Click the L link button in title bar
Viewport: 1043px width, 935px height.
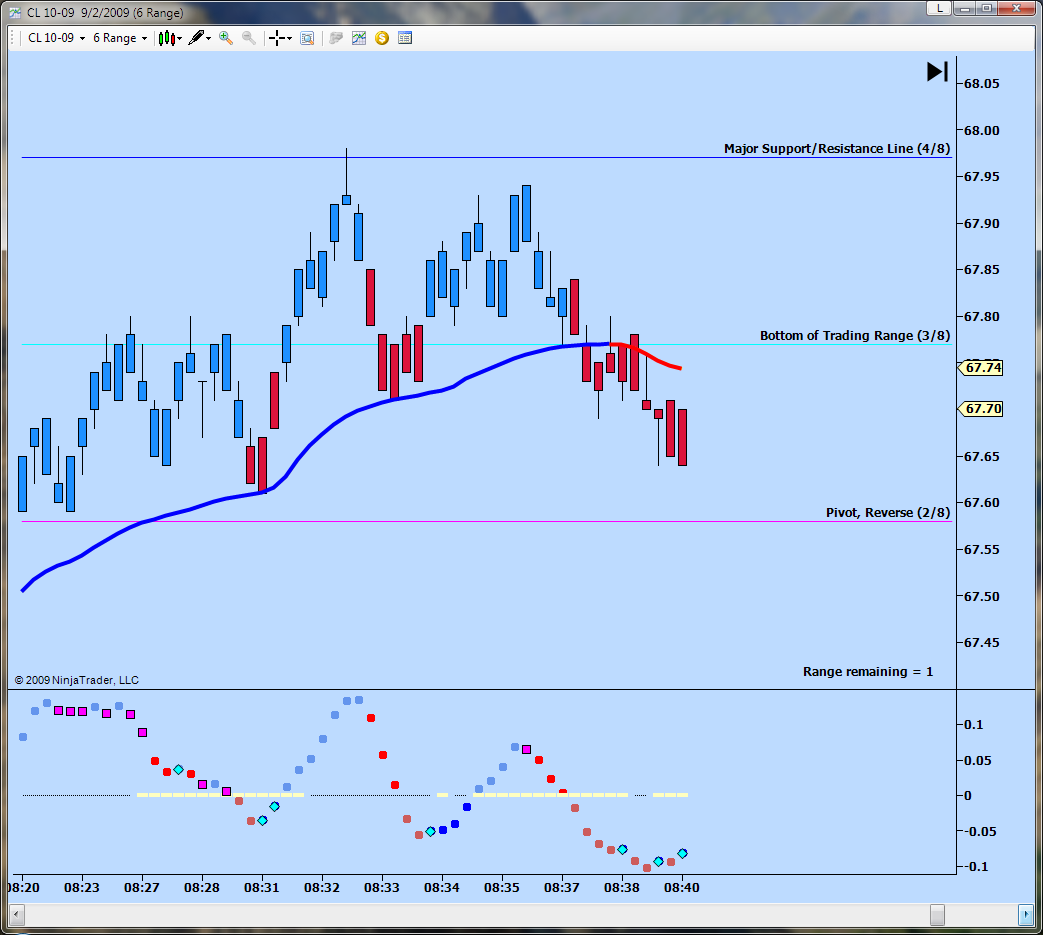939,8
